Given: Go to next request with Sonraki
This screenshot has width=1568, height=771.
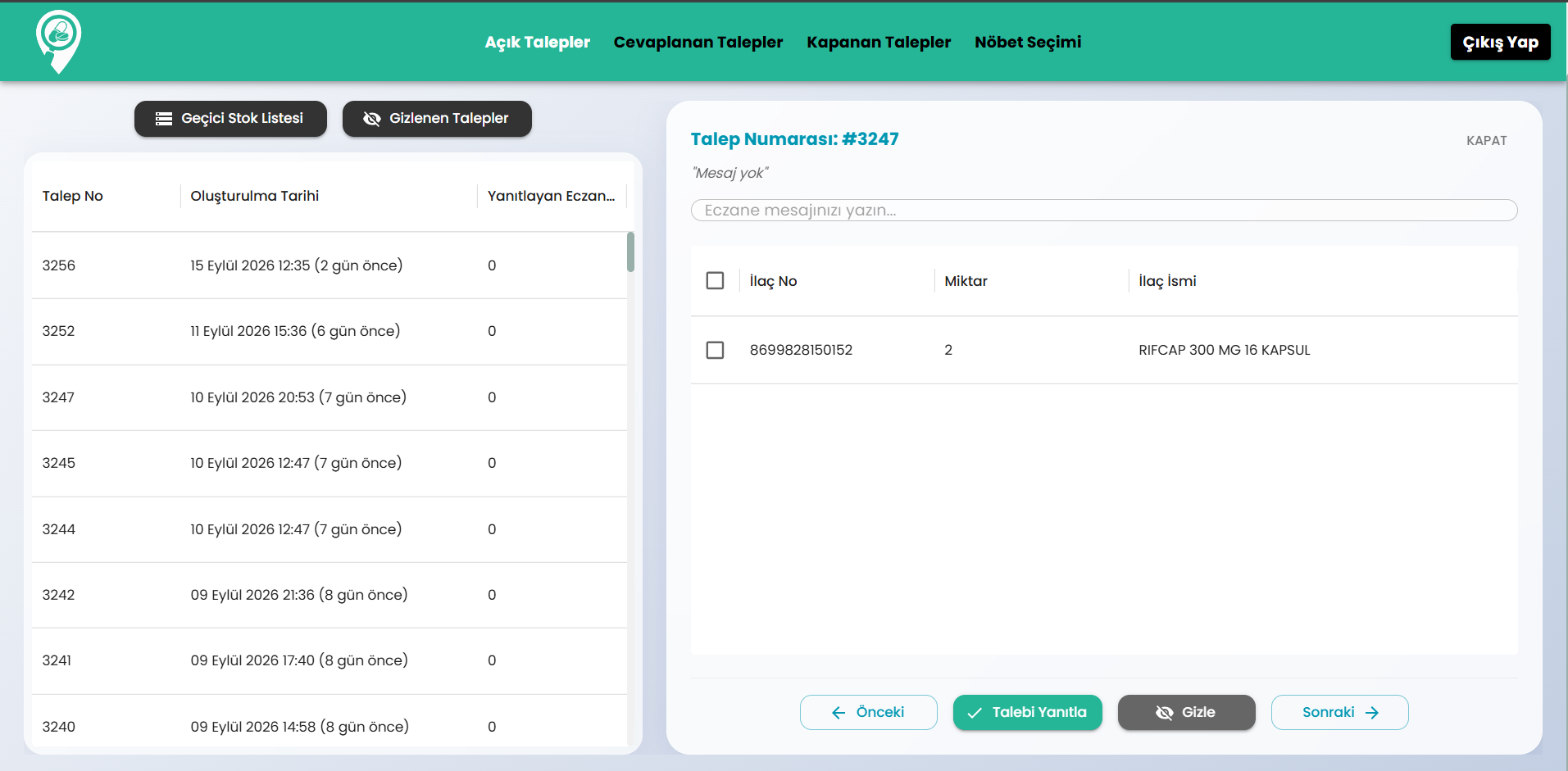Looking at the screenshot, I should (1339, 712).
